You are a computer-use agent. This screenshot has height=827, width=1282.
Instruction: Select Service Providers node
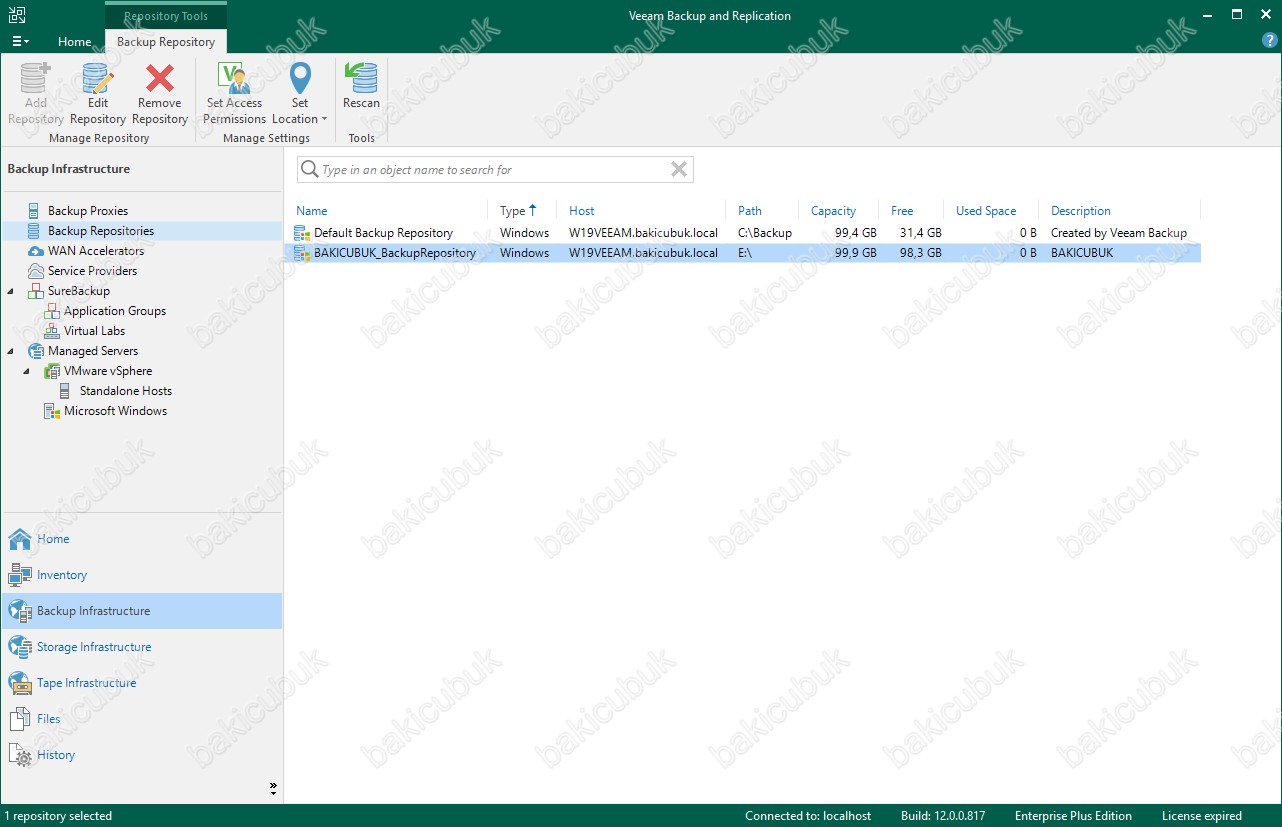tap(92, 271)
